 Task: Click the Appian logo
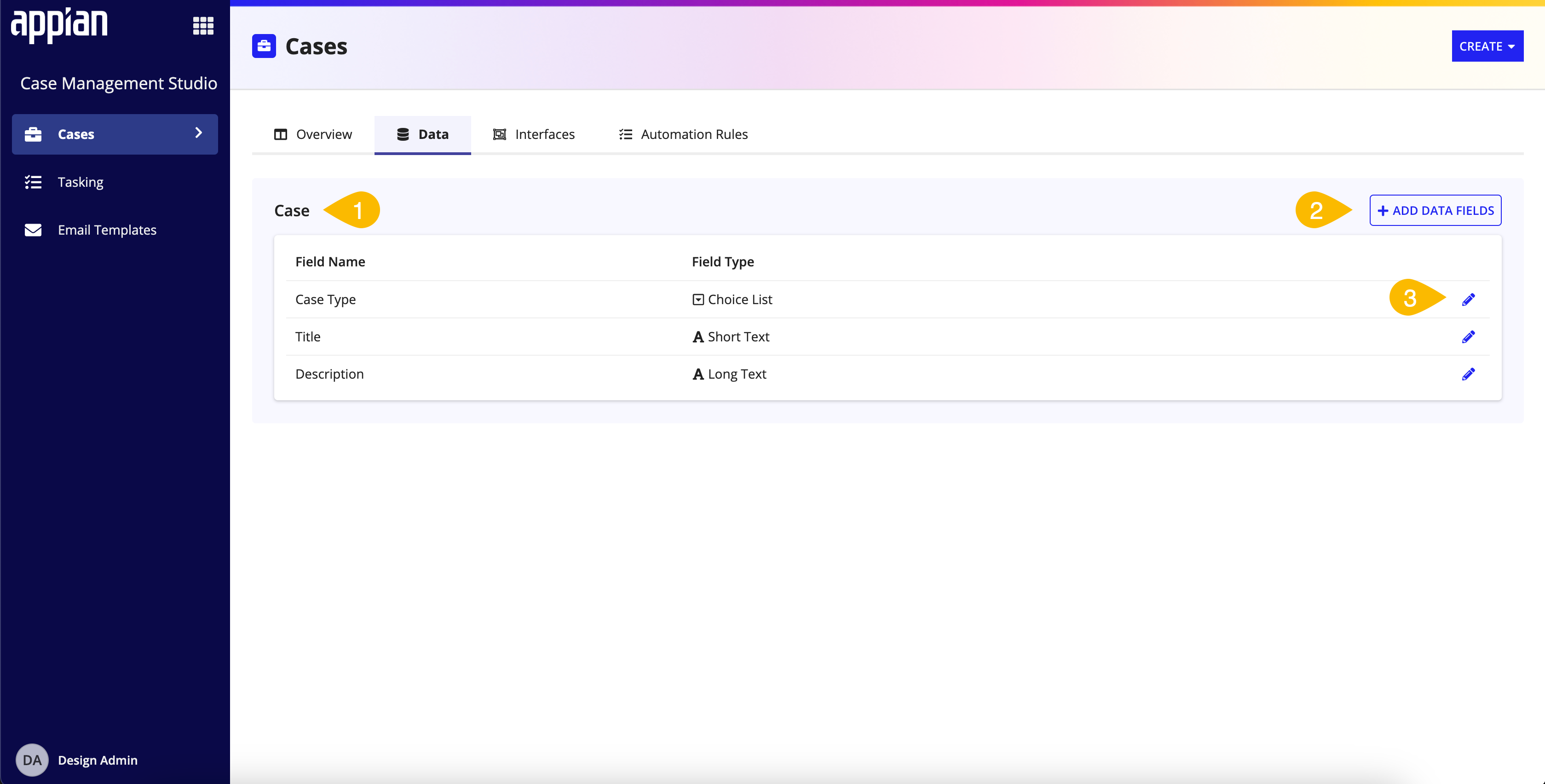(59, 25)
